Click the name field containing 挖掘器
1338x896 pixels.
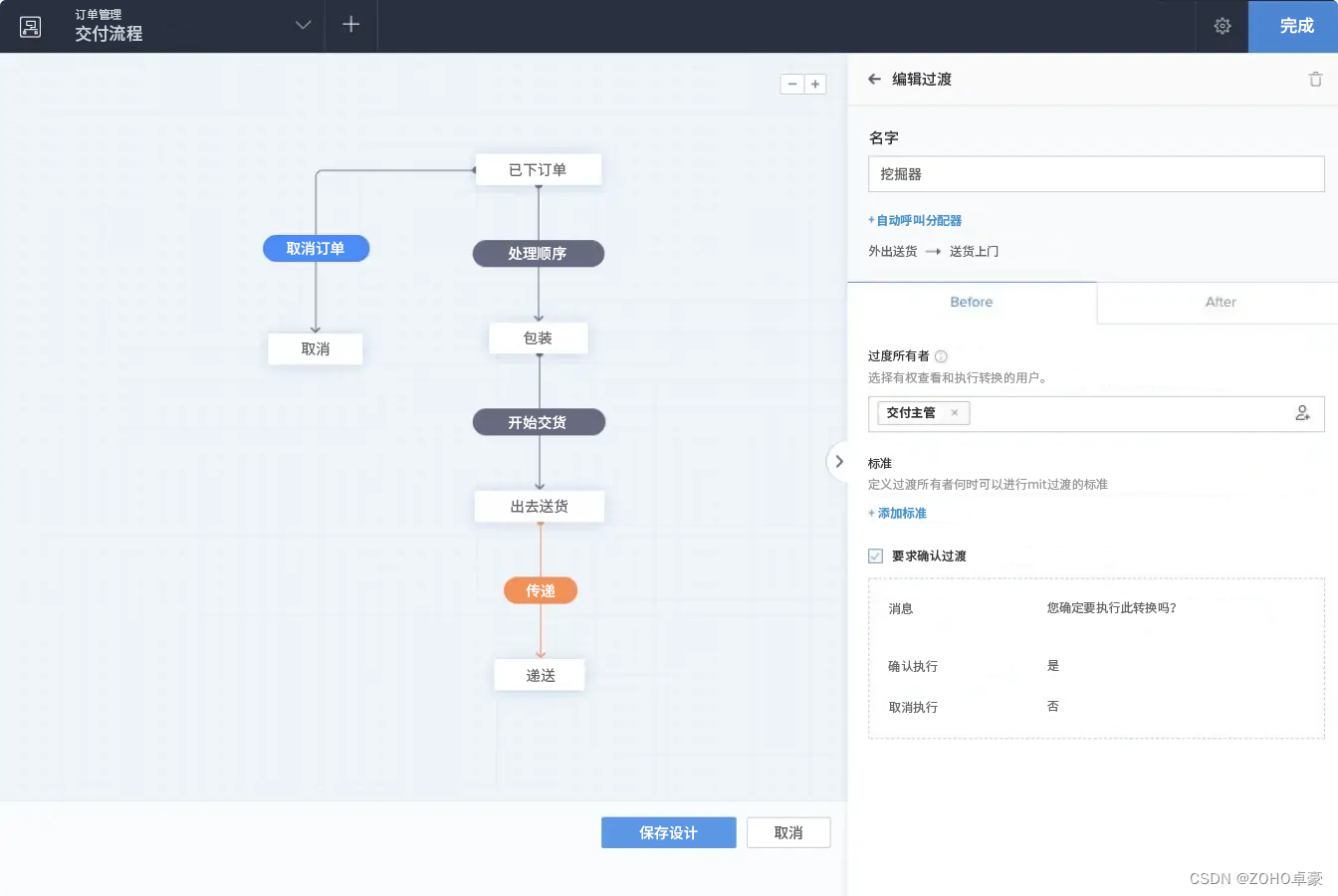tap(1095, 173)
